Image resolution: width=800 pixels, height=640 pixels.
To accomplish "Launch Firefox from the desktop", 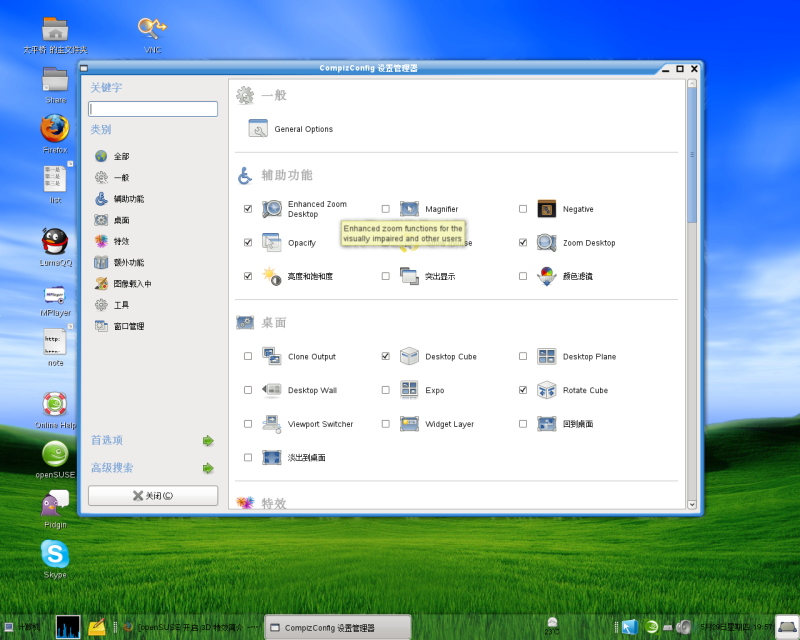I will 55,129.
